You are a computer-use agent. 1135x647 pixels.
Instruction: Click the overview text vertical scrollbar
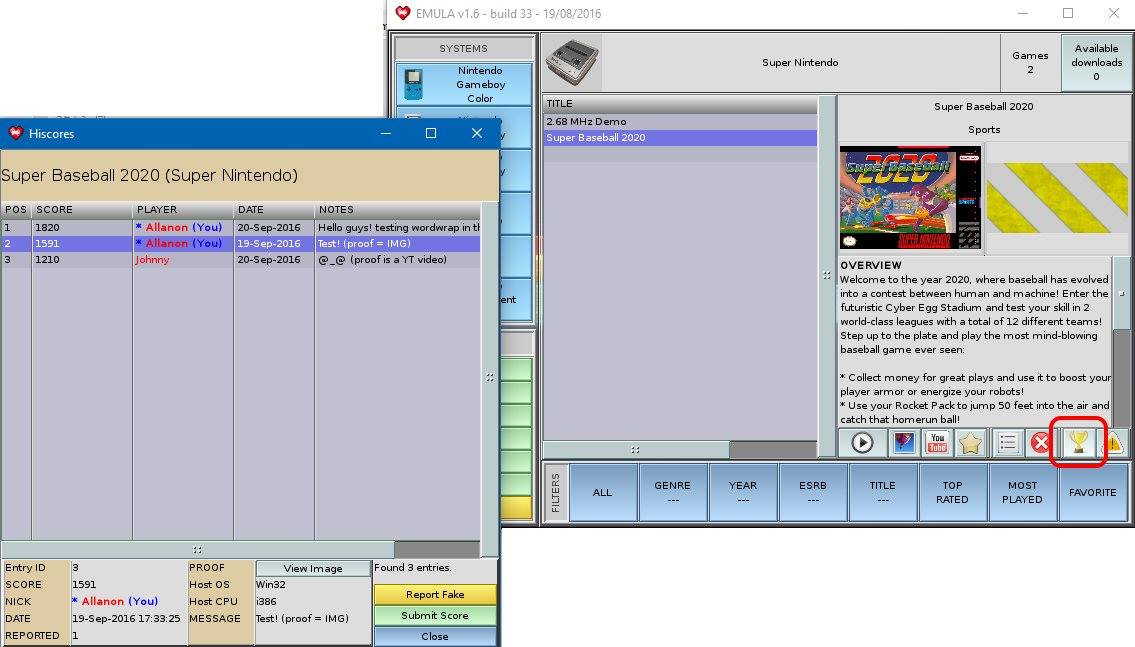pos(1121,293)
